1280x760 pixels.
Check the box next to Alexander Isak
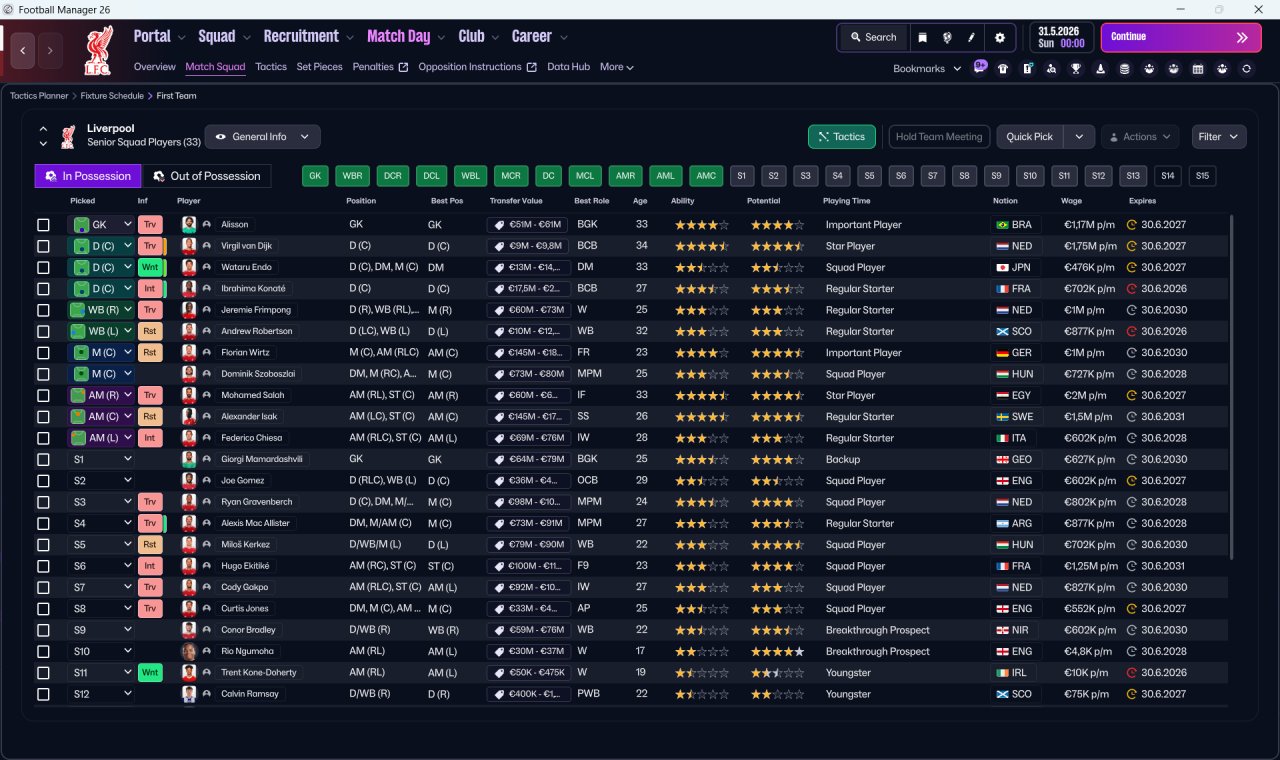point(43,417)
